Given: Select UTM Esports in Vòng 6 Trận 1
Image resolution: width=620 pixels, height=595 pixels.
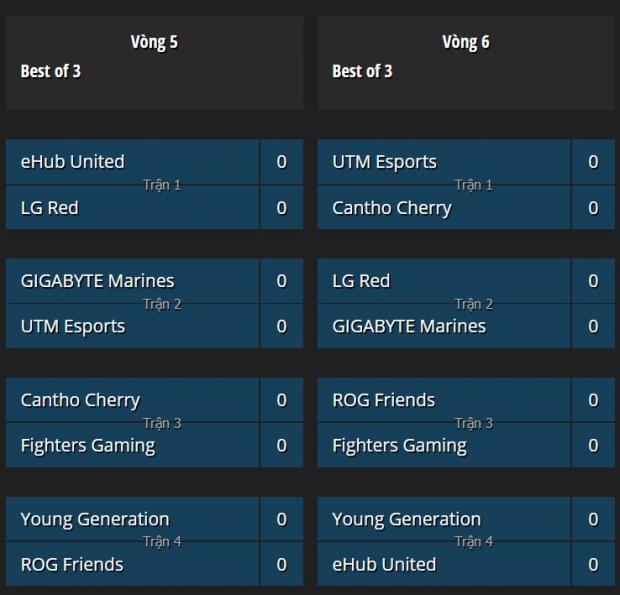Looking at the screenshot, I should 384,161.
